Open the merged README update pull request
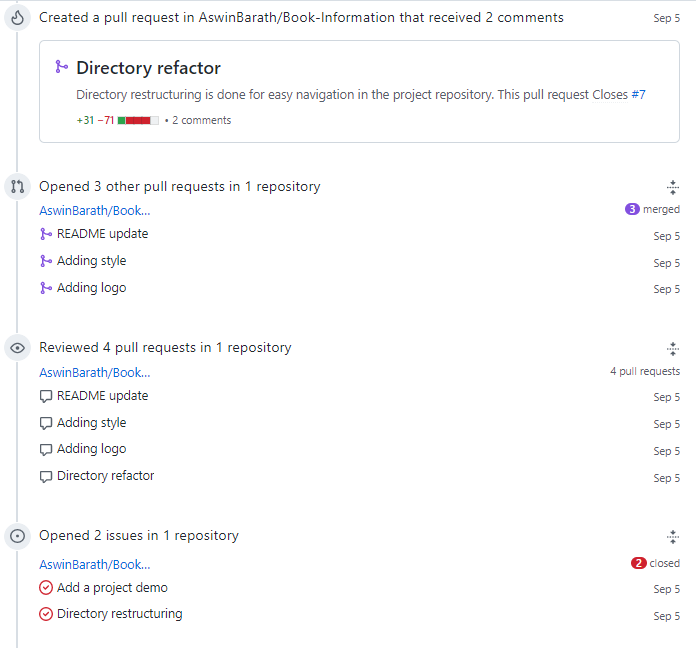Image resolution: width=696 pixels, height=648 pixels. (x=103, y=234)
